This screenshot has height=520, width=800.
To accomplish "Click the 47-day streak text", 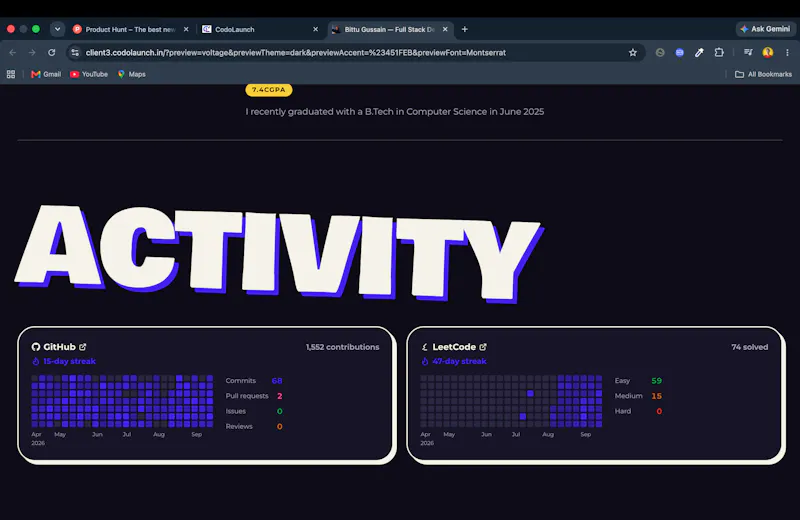I will coord(459,361).
